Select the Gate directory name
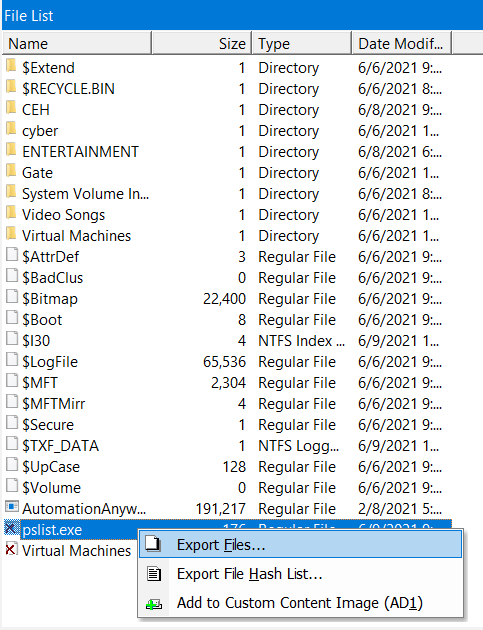Viewport: 483px width, 630px height. click(x=37, y=173)
